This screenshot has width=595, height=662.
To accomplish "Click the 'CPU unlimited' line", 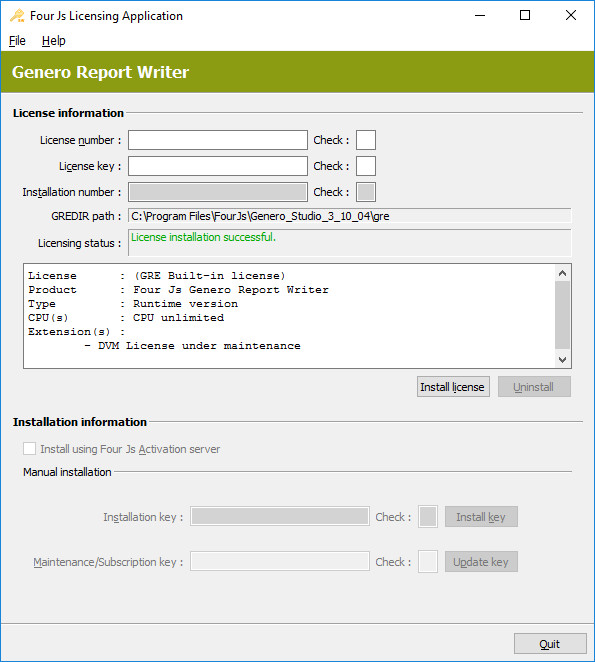I will 178,318.
